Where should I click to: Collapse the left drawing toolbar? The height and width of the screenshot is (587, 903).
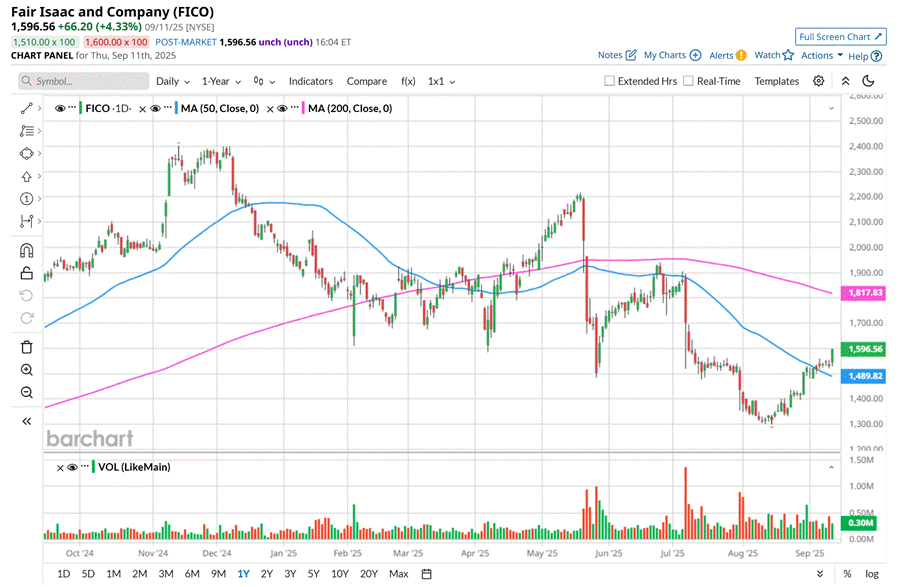pos(26,421)
